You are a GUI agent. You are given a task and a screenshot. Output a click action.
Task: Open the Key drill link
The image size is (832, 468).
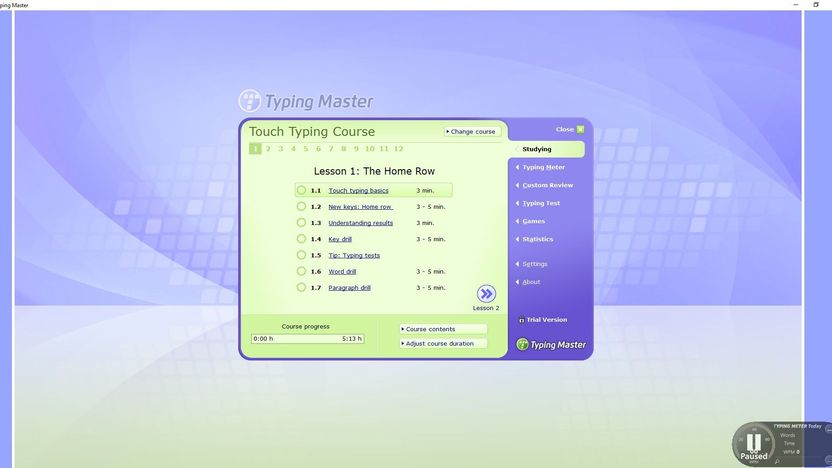click(340, 239)
